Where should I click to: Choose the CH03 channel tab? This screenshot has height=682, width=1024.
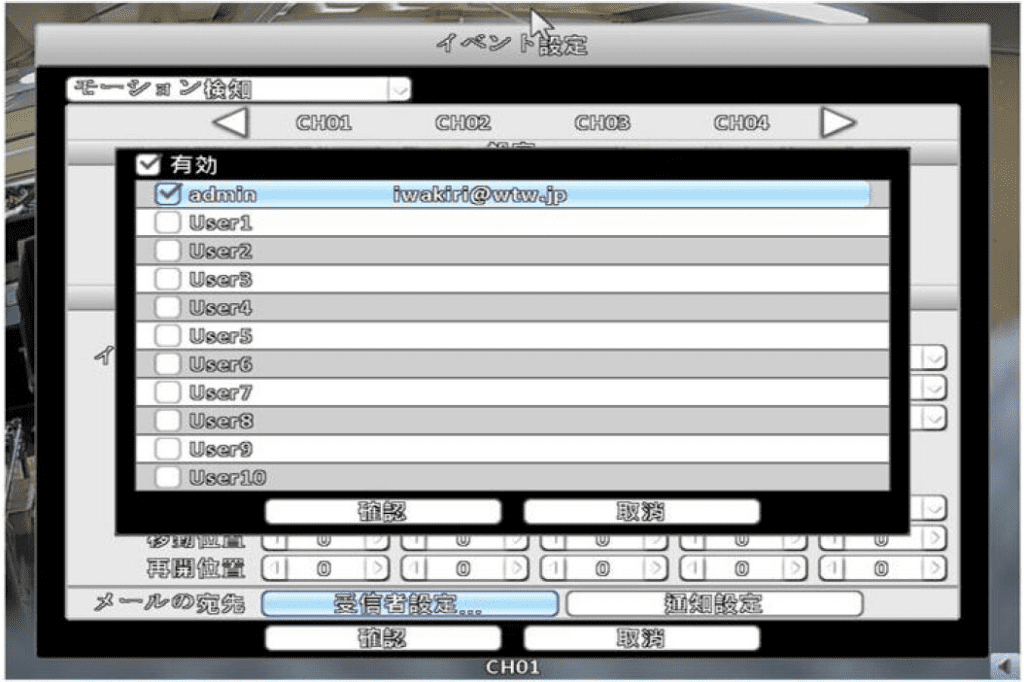click(602, 124)
